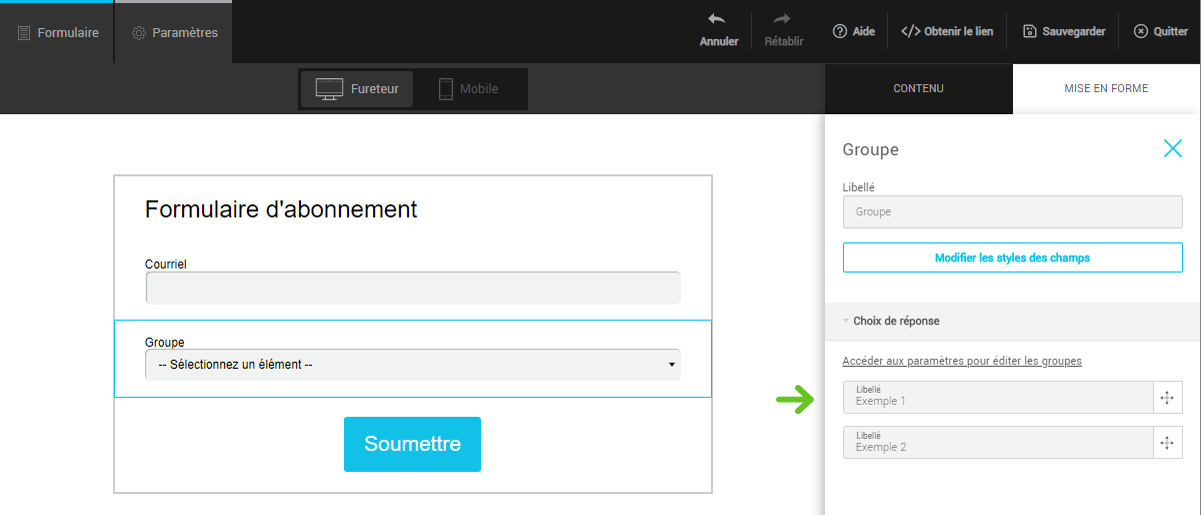Switch to the CONTENU tab

pyautogui.click(x=918, y=89)
